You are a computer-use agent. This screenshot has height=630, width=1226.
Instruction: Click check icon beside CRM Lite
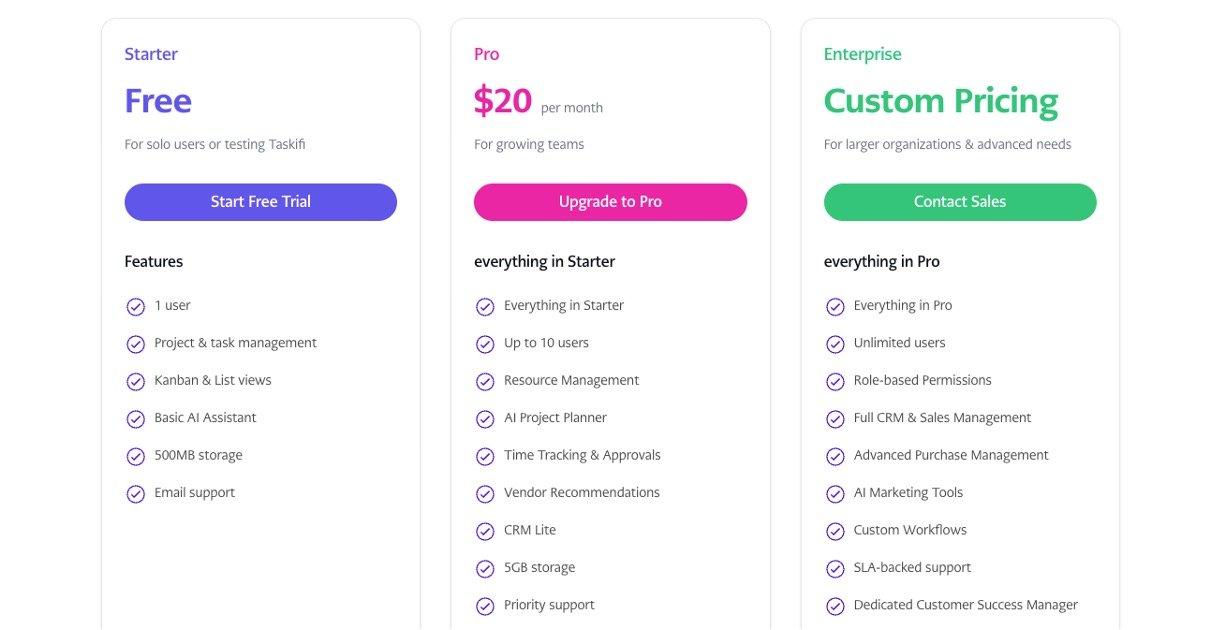[x=485, y=531]
